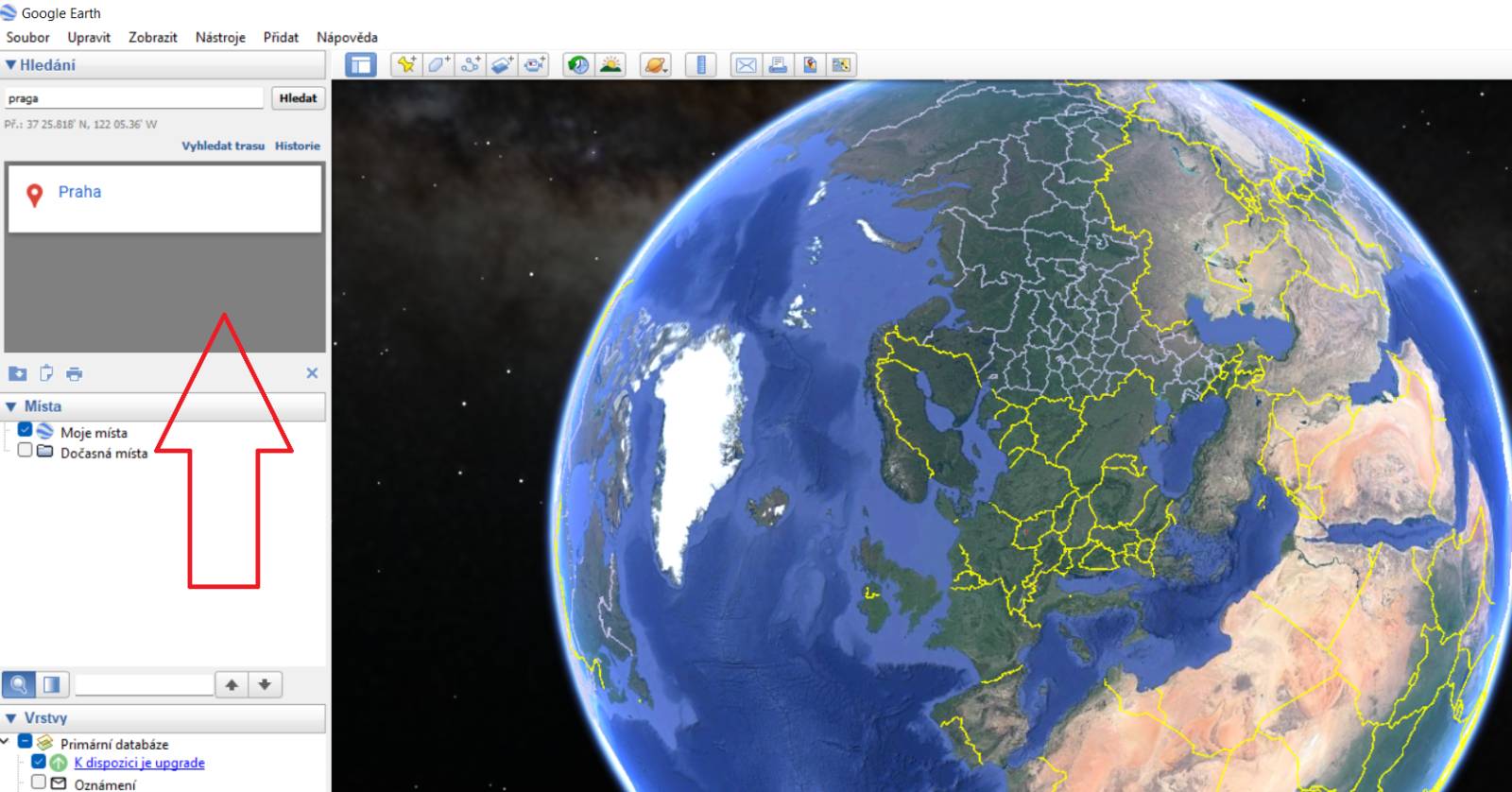Collapse the Vrstvy panel
Viewport: 1512px width, 792px height.
pyautogui.click(x=11, y=718)
